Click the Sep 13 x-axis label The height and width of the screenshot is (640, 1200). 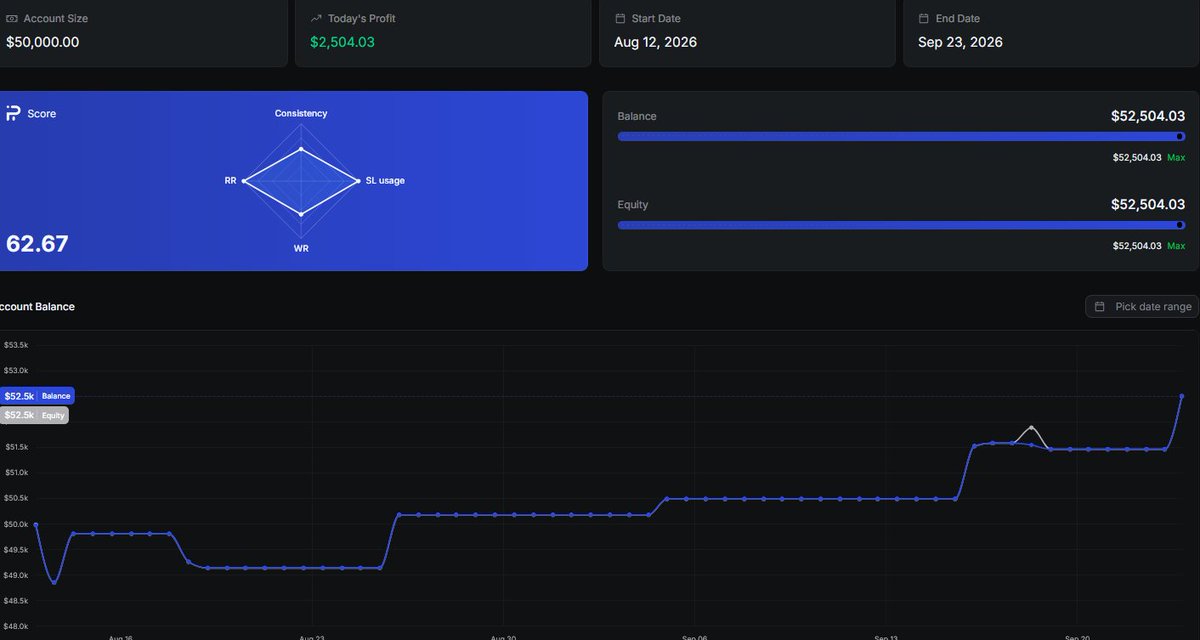[886, 636]
